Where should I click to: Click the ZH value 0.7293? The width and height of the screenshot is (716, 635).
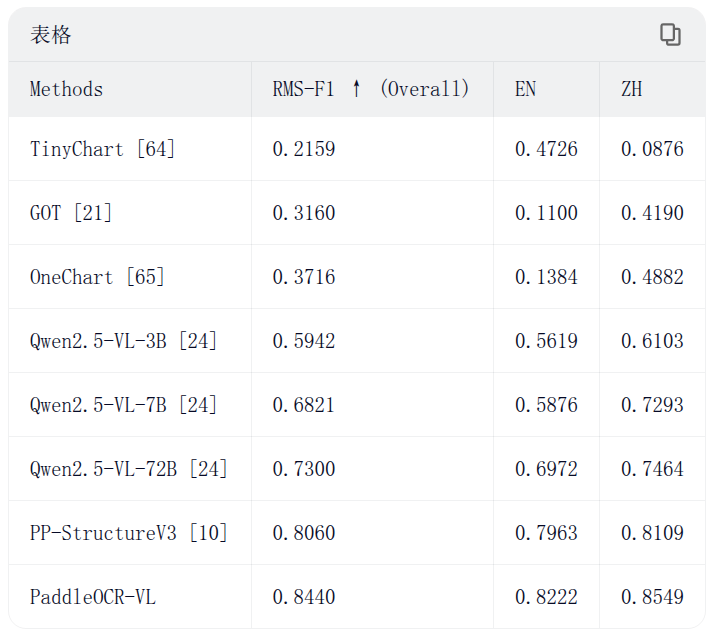652,405
